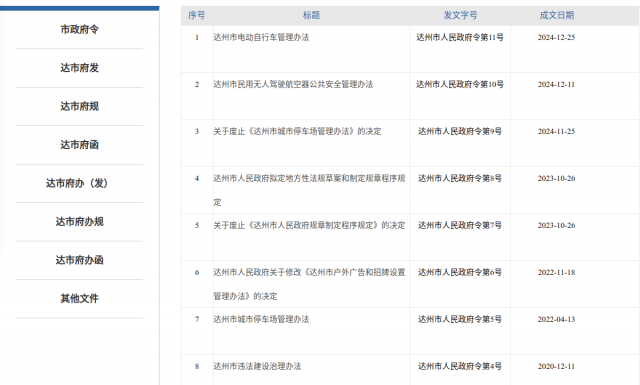The image size is (640, 385).
Task: Click the 序号 column header
Action: (197, 16)
